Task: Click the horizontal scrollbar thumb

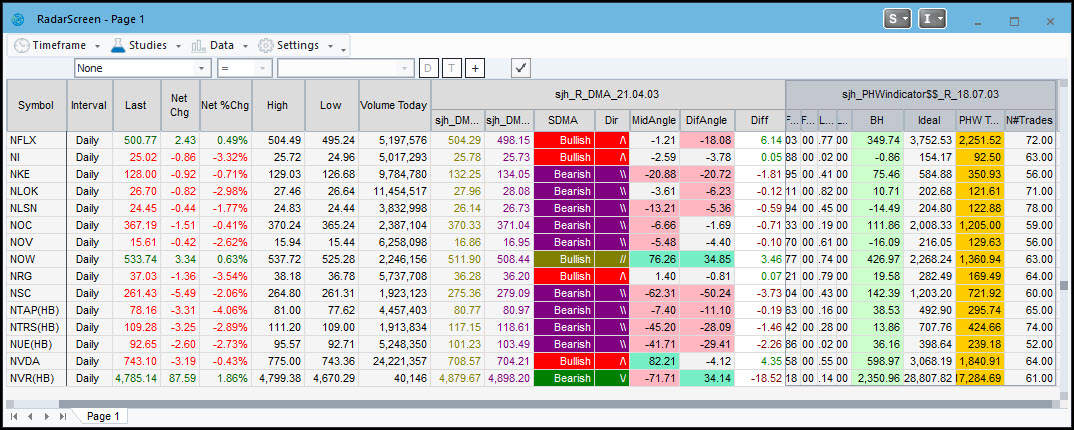Action: tap(557, 404)
